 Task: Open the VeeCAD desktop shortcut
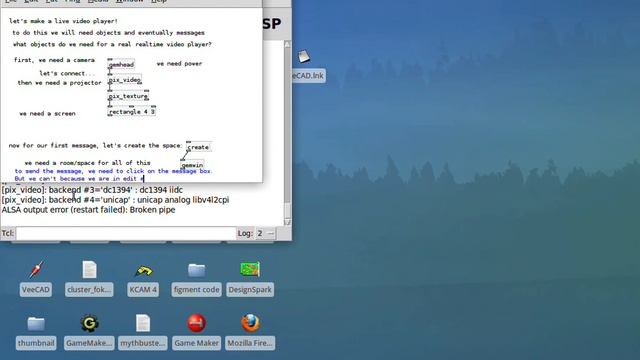click(36, 278)
